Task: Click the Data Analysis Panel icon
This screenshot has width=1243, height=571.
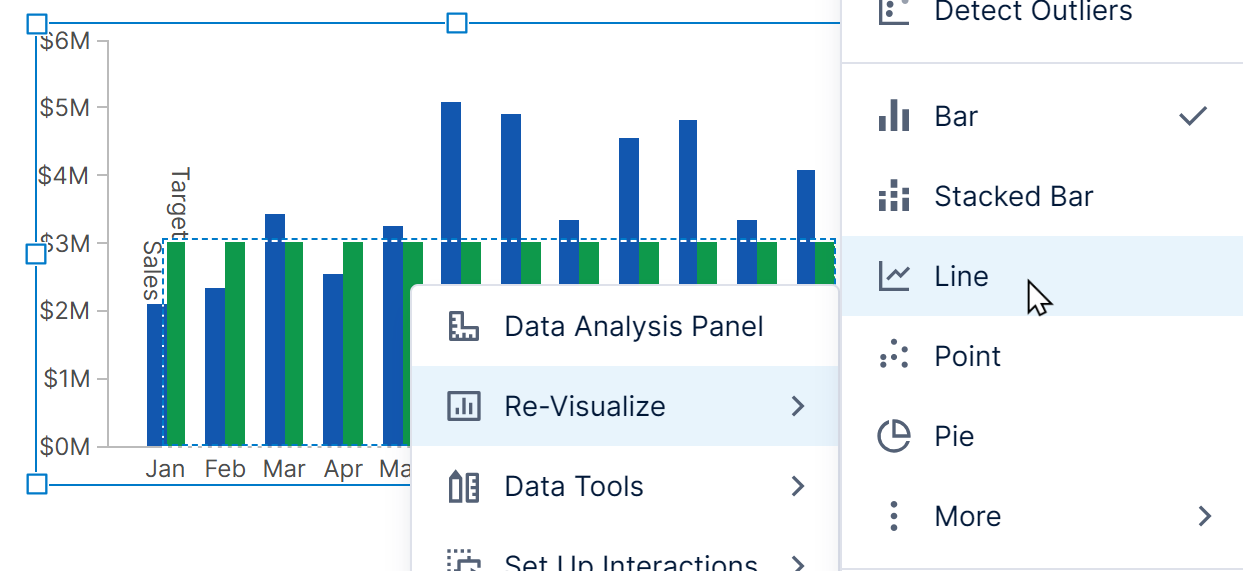Action: [x=463, y=326]
